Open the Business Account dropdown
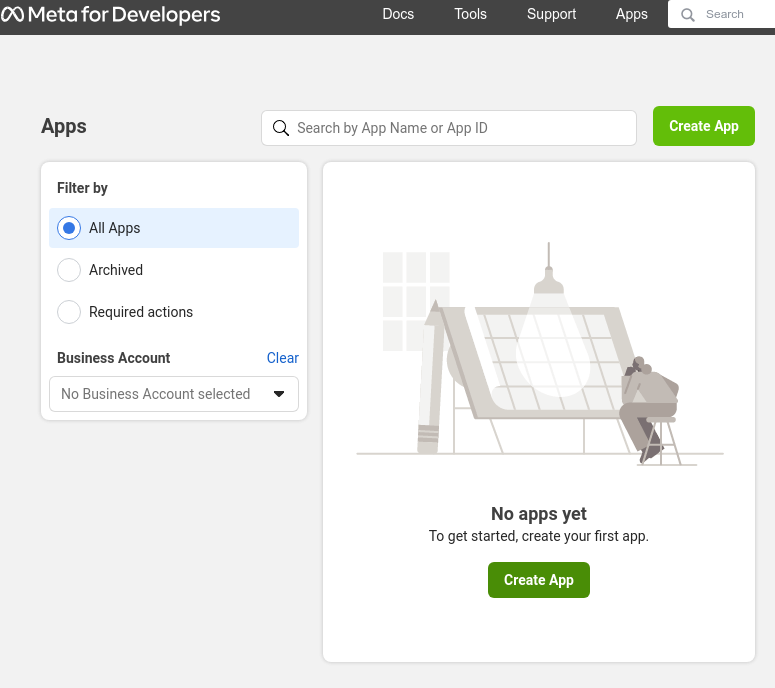 coord(174,394)
